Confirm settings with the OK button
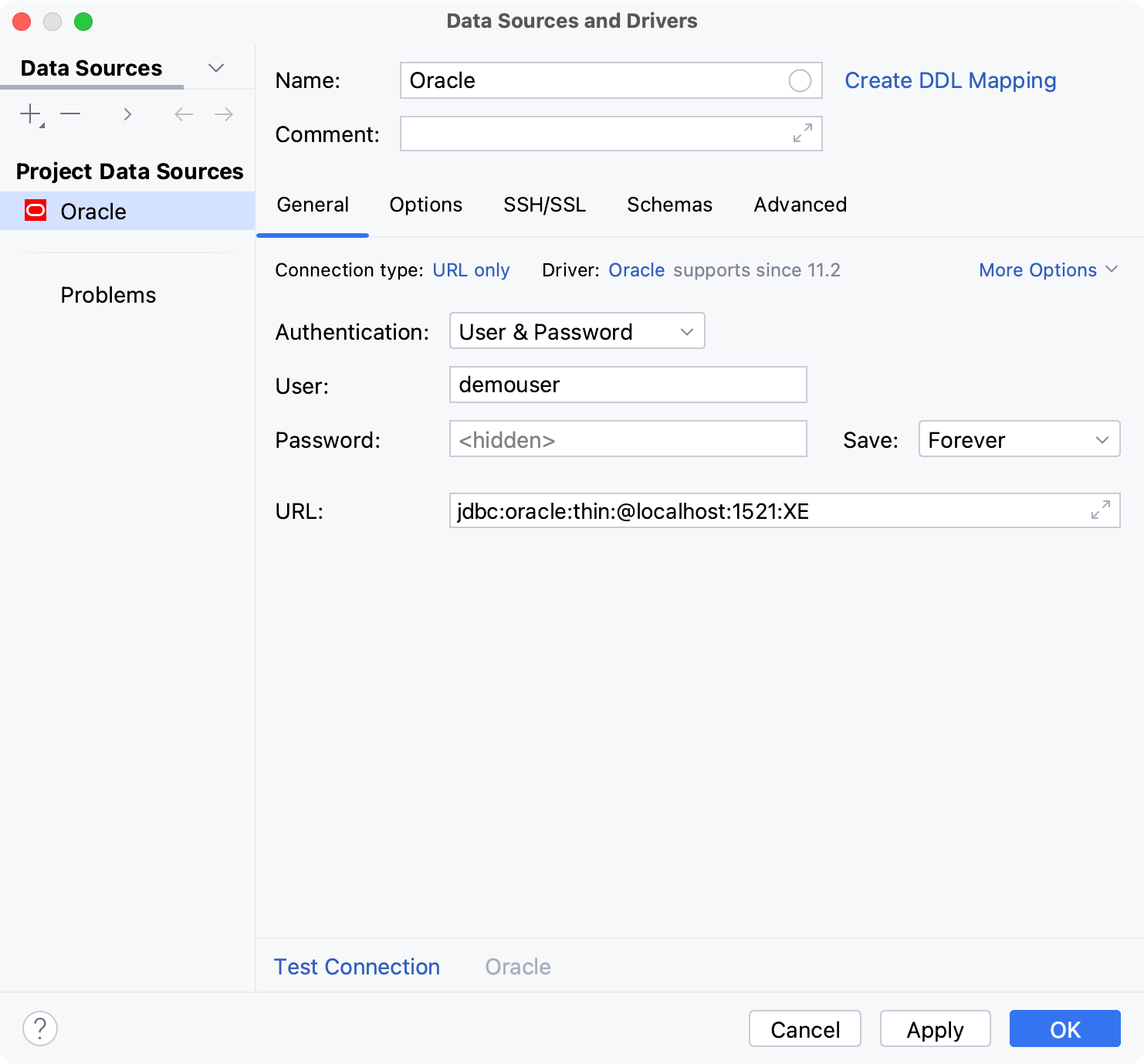 [1064, 1028]
